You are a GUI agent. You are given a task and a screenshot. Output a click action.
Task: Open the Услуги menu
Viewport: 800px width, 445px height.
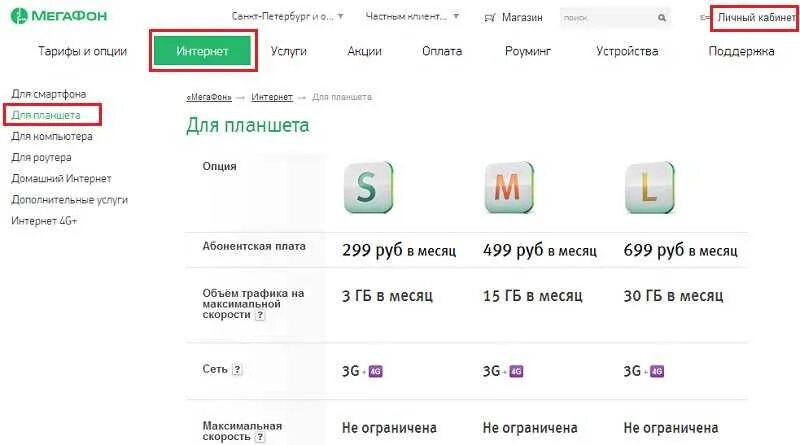tap(289, 51)
